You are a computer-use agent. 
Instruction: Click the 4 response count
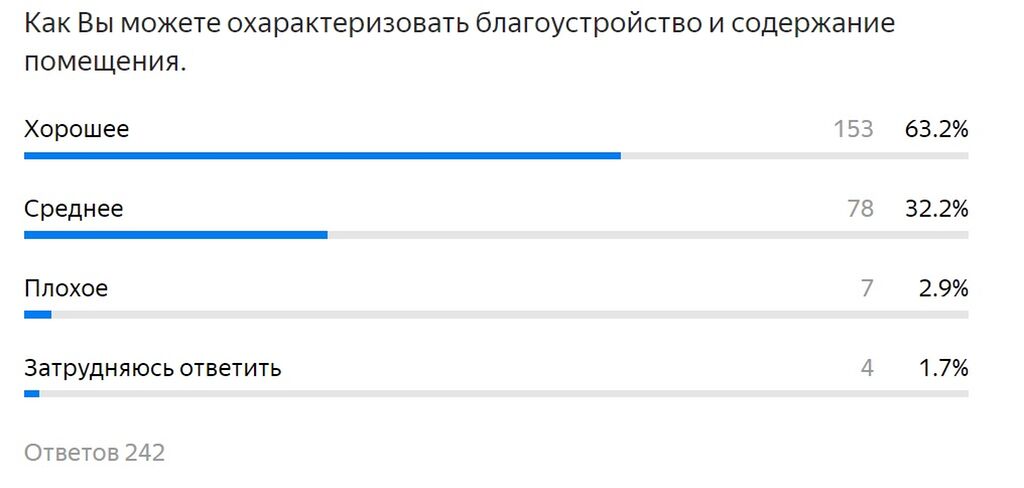tap(866, 368)
